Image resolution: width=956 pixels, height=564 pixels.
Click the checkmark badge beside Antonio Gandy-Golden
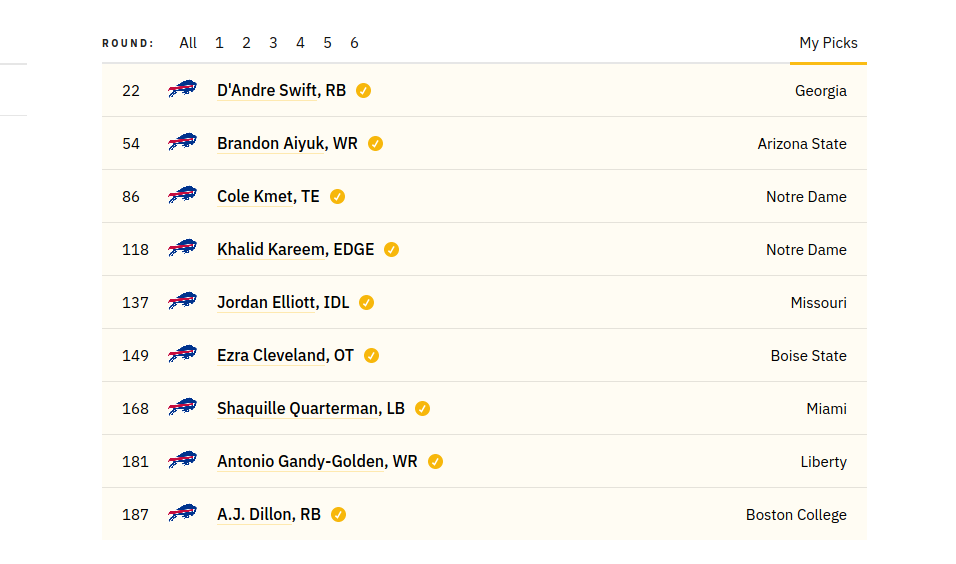(435, 462)
